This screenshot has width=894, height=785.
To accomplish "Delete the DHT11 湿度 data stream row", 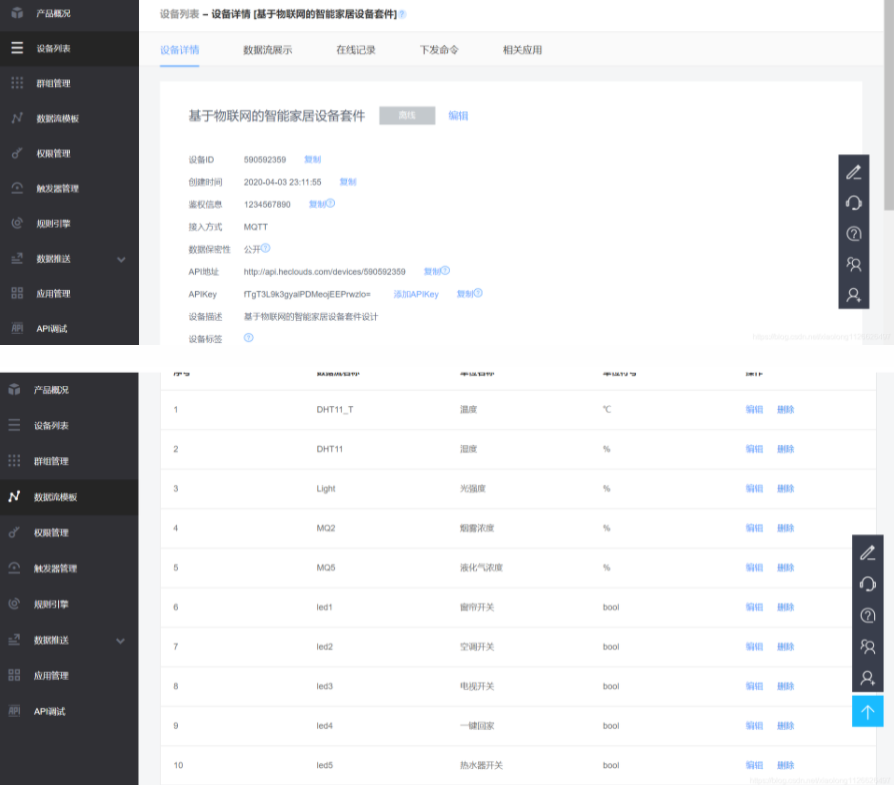I will tap(785, 449).
